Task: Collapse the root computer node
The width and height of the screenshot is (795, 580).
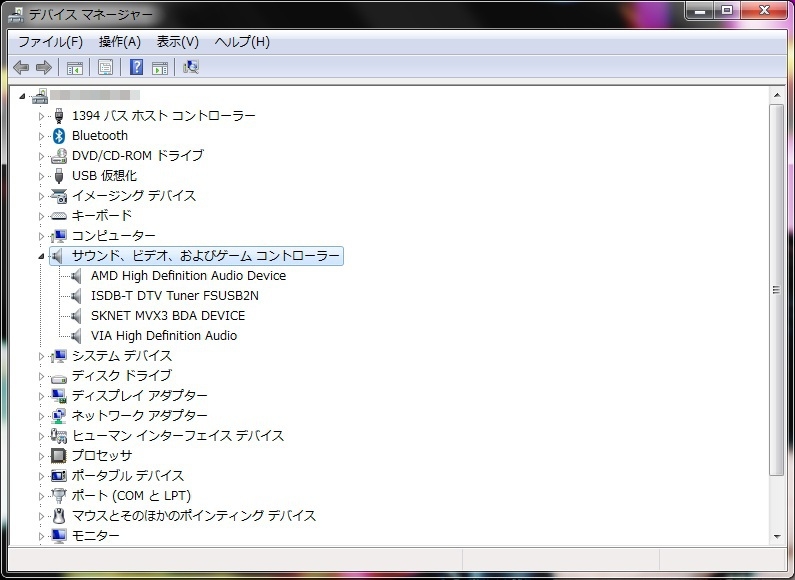Action: (22, 96)
